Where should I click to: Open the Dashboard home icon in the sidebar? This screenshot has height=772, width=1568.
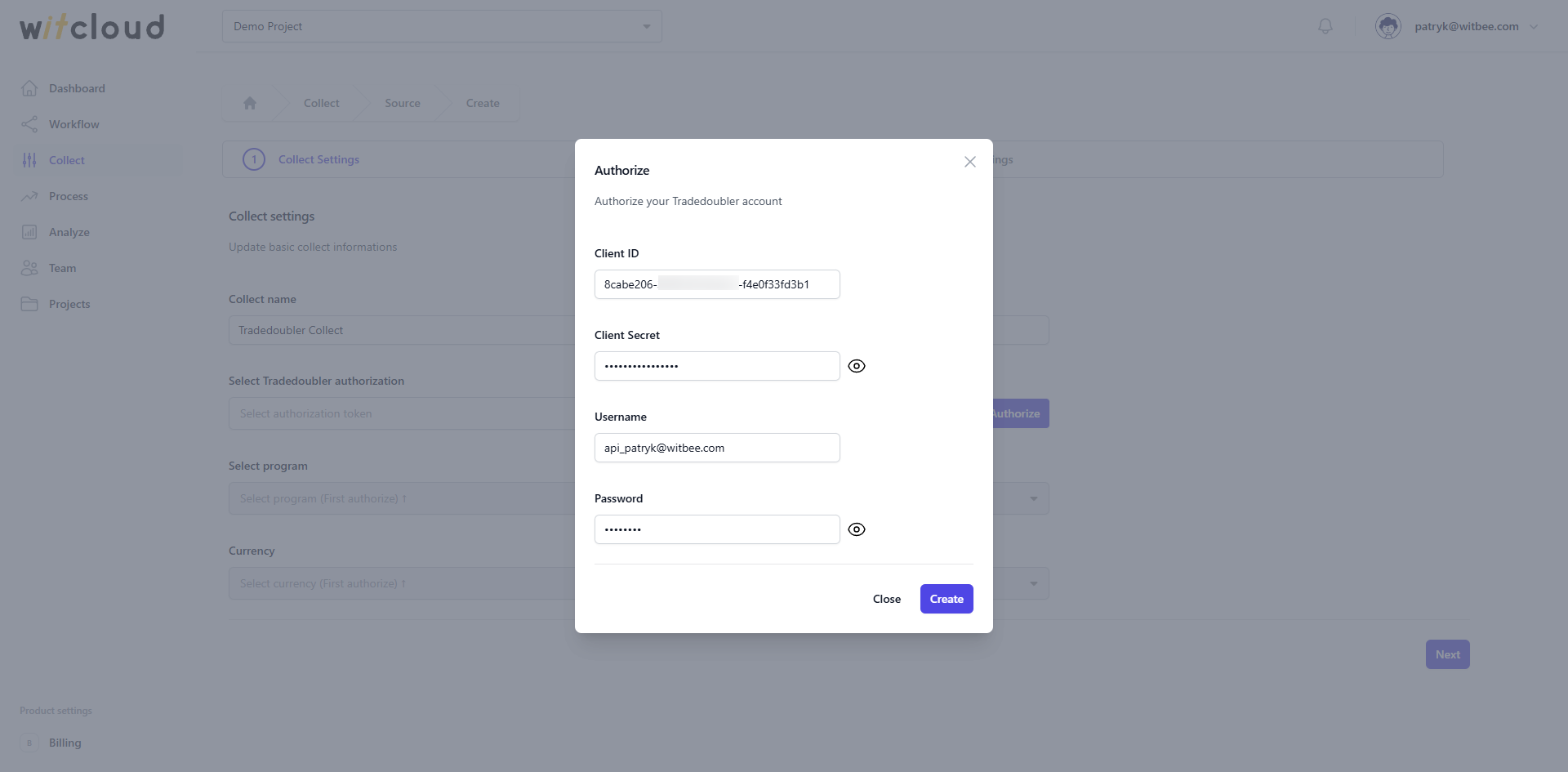click(29, 88)
